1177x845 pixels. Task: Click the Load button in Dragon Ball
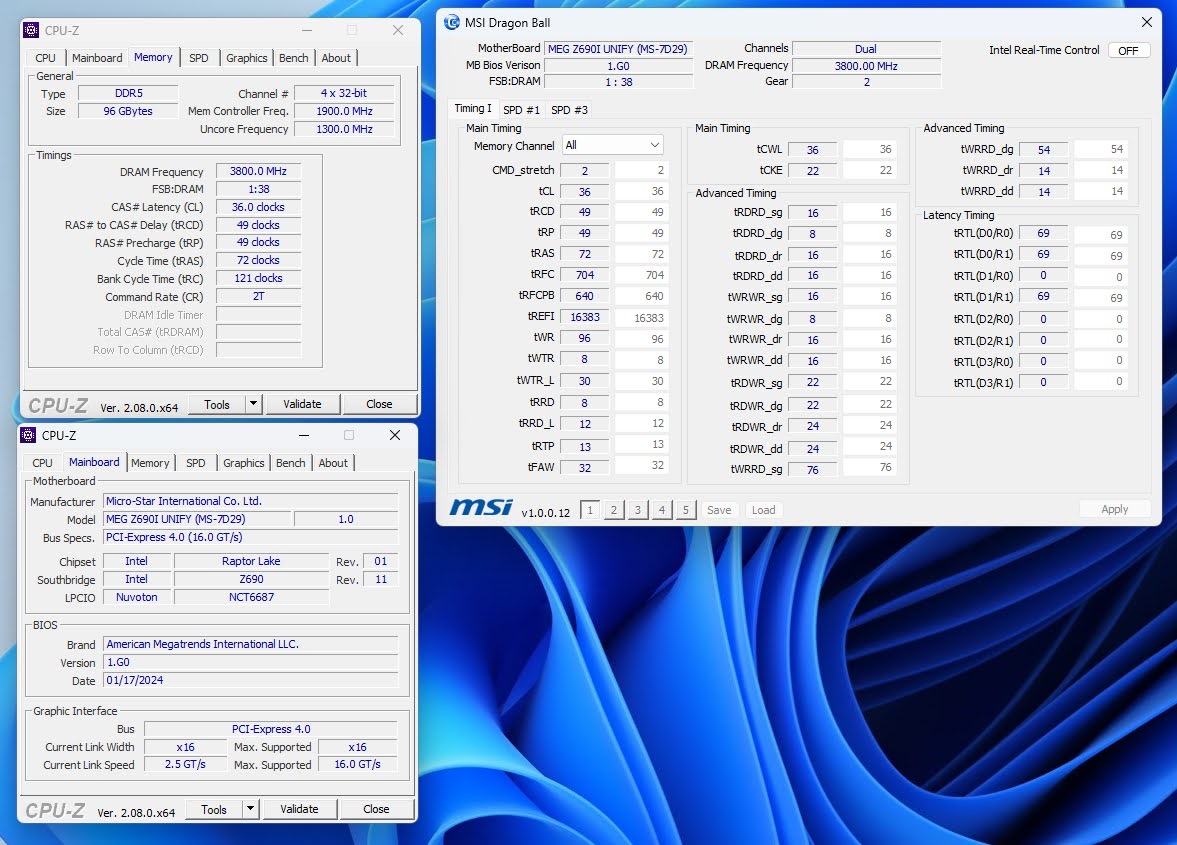(763, 510)
